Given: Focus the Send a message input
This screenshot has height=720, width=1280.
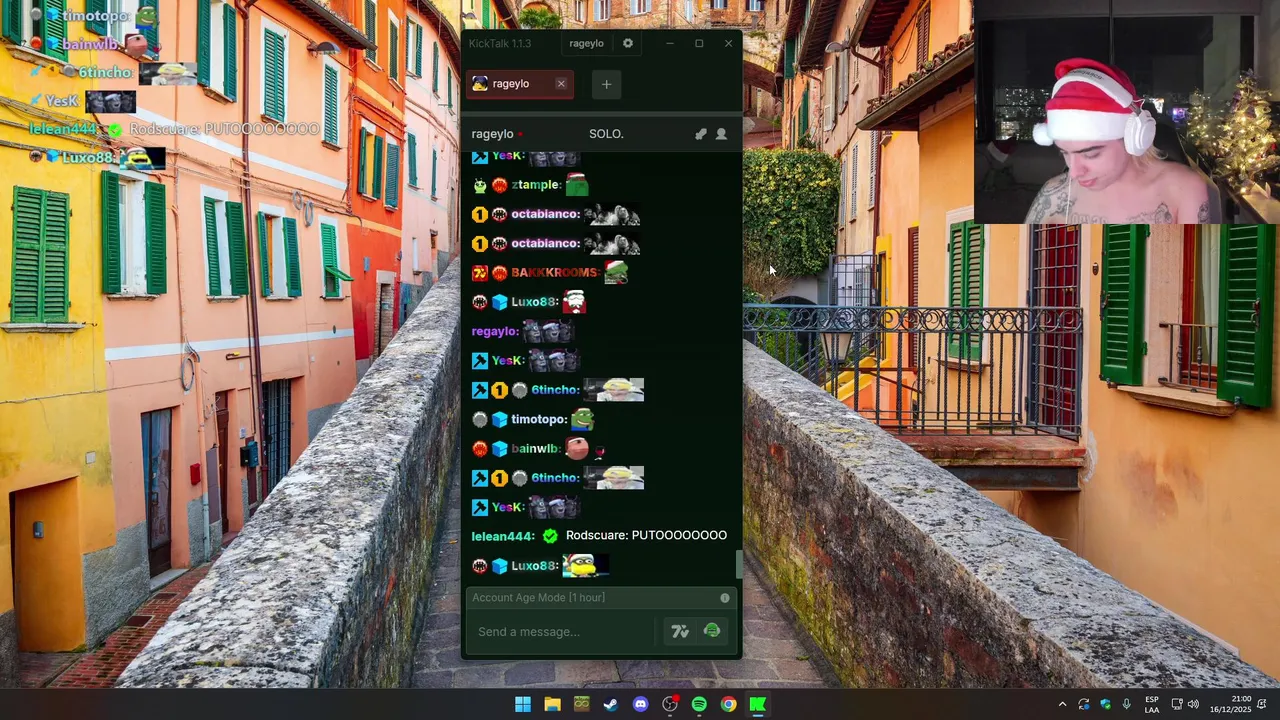Looking at the screenshot, I should [560, 632].
